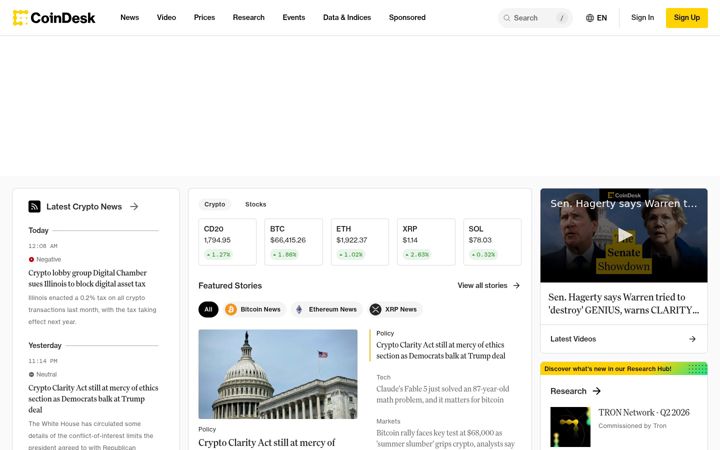This screenshot has width=720, height=450.
Task: Go to Prices in the navigation
Action: click(x=204, y=17)
